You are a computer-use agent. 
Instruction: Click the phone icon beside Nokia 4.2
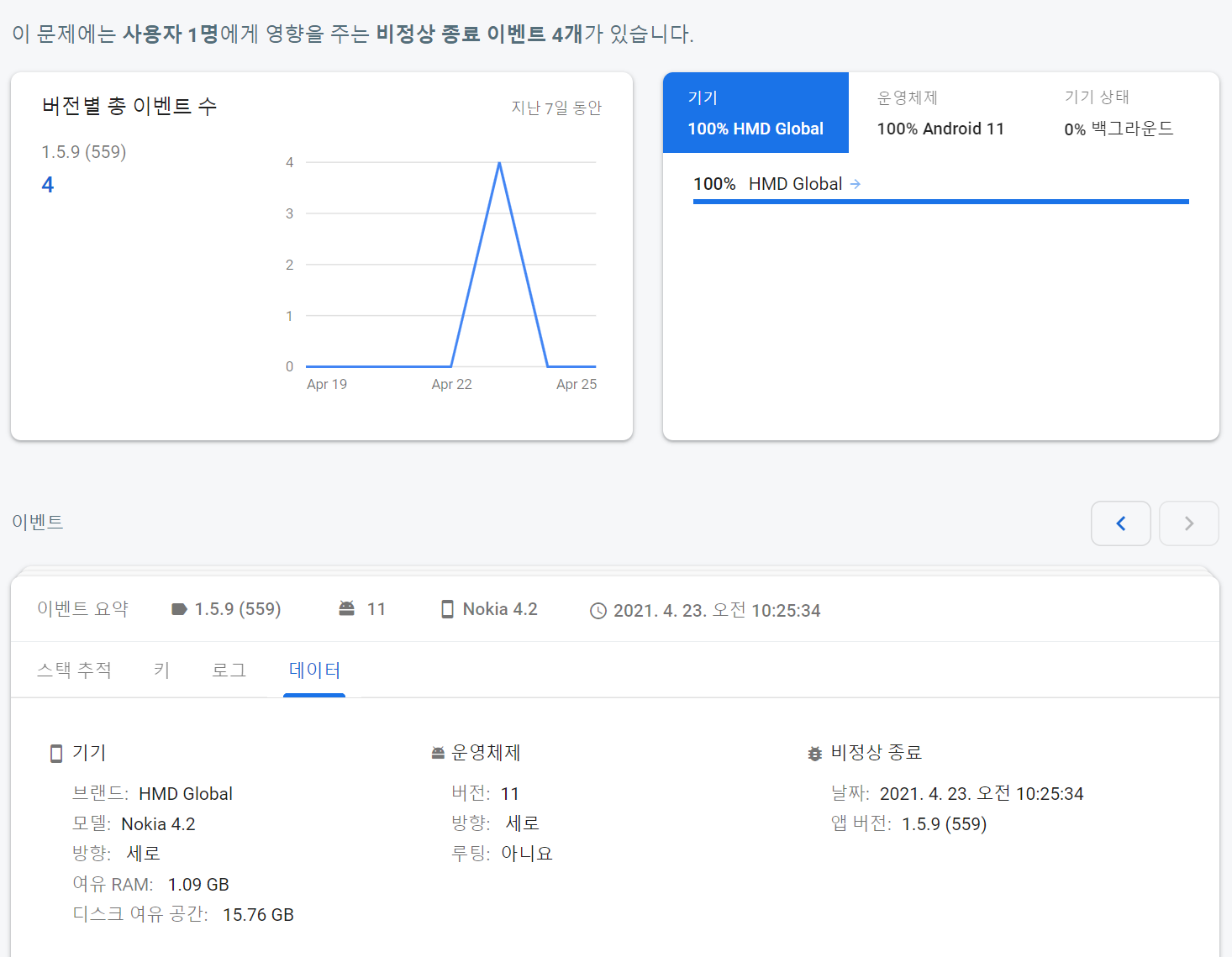click(x=448, y=609)
